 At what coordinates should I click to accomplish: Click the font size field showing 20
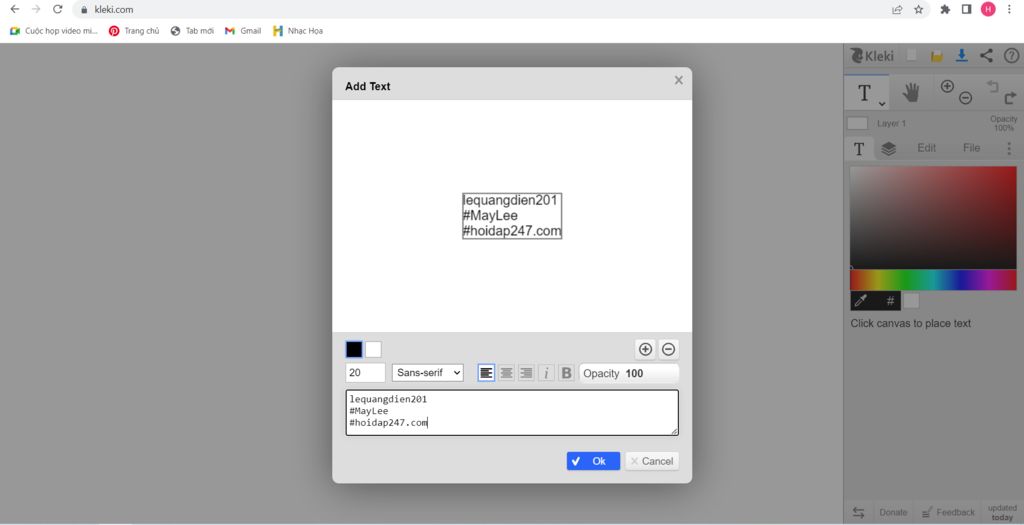(x=365, y=373)
